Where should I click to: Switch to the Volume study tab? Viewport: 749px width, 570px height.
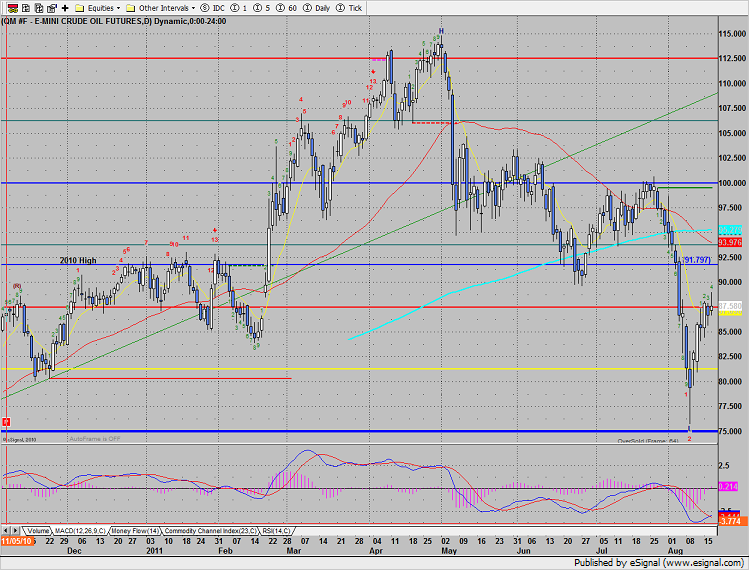tap(37, 530)
